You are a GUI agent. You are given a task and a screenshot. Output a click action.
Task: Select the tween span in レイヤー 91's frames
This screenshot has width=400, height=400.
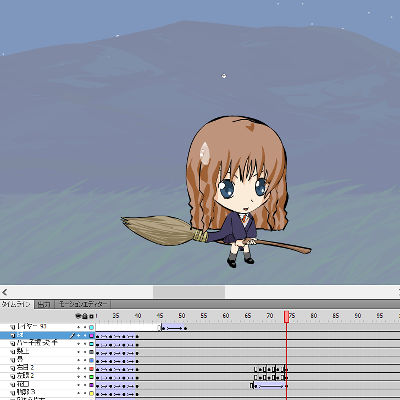(173, 328)
